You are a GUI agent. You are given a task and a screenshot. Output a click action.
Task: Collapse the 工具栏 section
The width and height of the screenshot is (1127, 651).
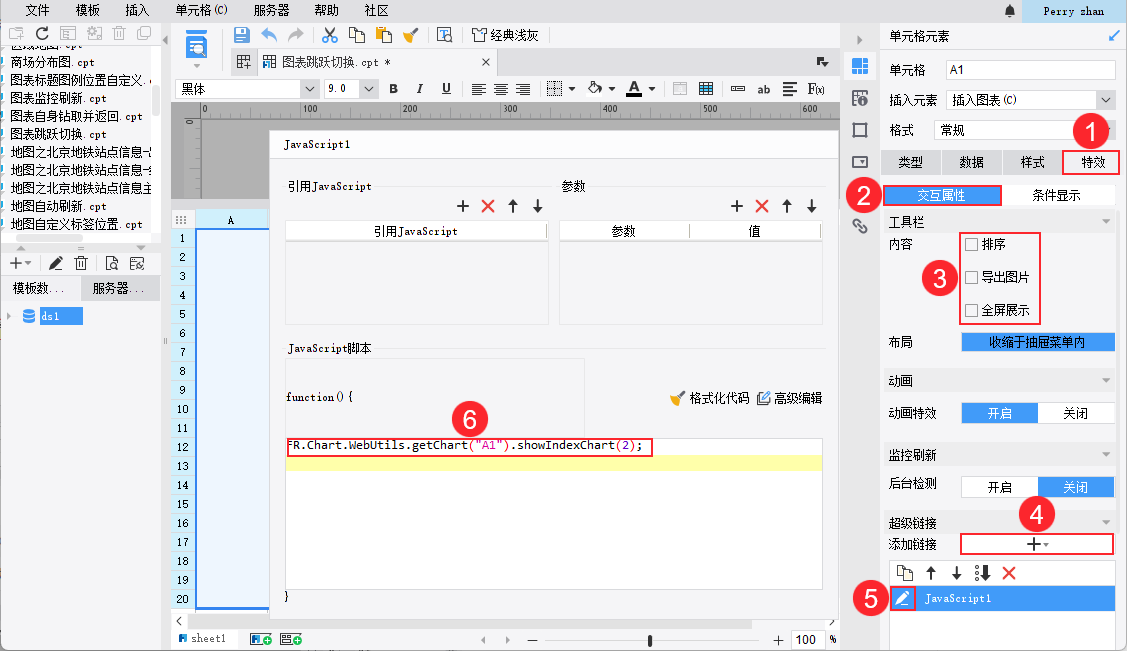coord(1106,222)
